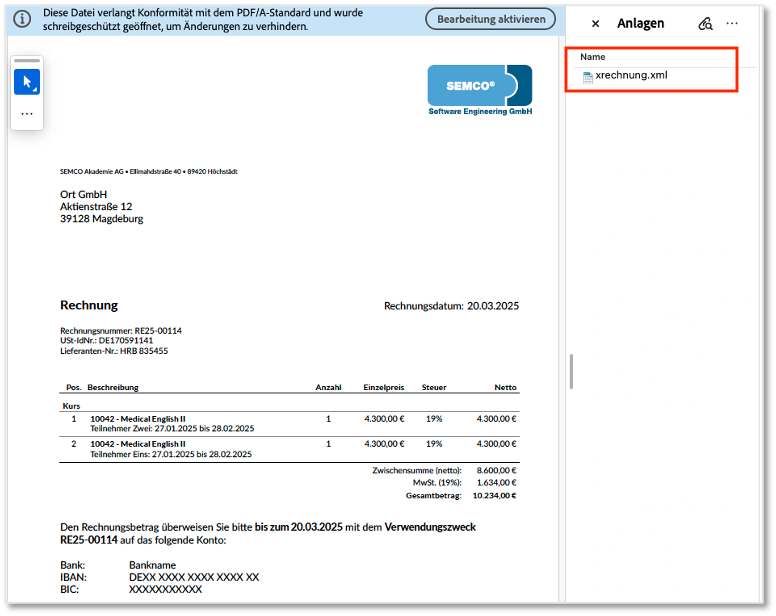Click Rechnungsnummer: RE25-00114 line
Screen dimensions: 776x616
point(121,331)
